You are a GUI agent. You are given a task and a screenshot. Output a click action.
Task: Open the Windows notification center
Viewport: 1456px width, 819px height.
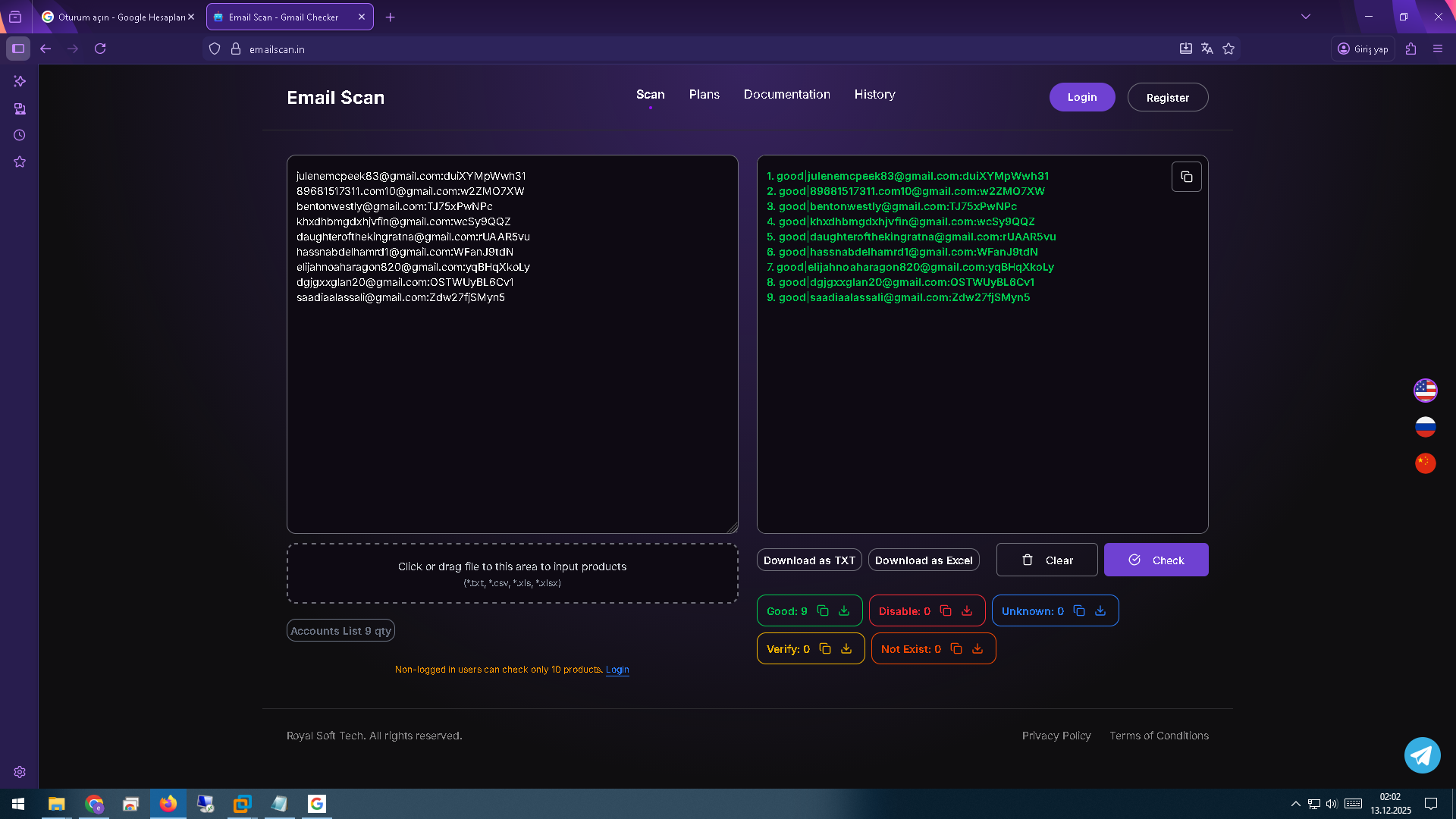1431,804
